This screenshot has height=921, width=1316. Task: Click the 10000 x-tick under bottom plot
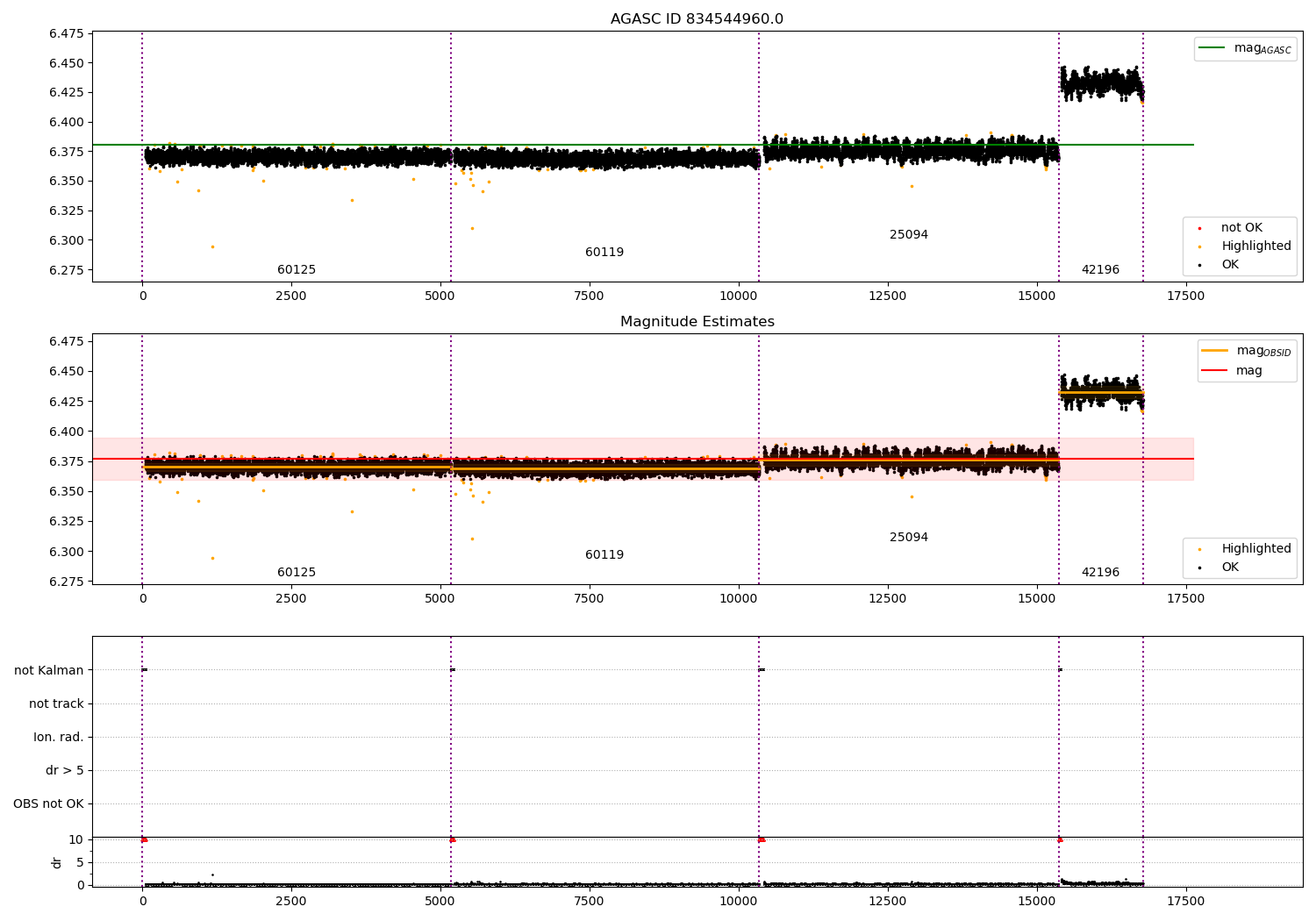tap(739, 901)
